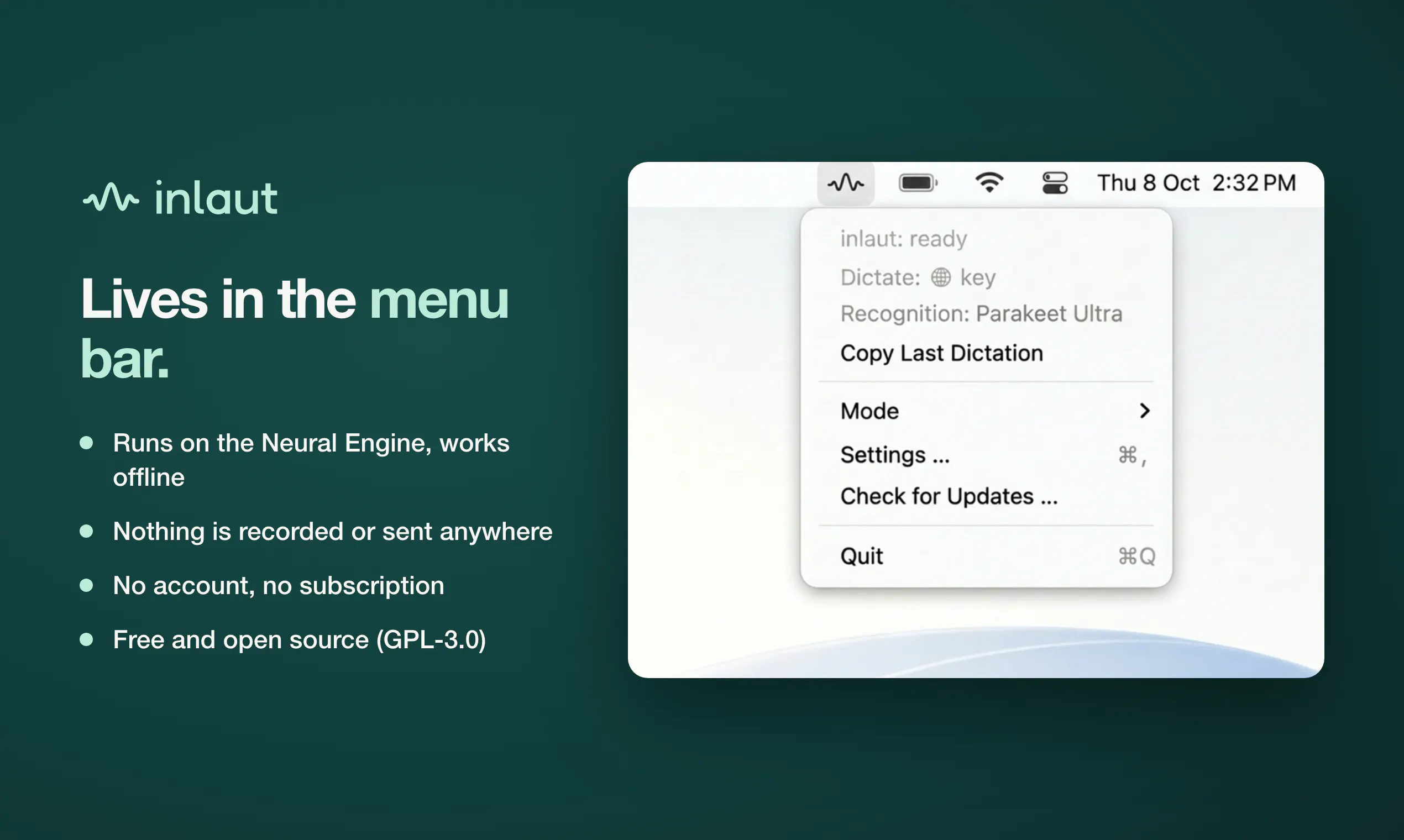Expand the Mode submenu
This screenshot has height=840, width=1404.
click(986, 411)
